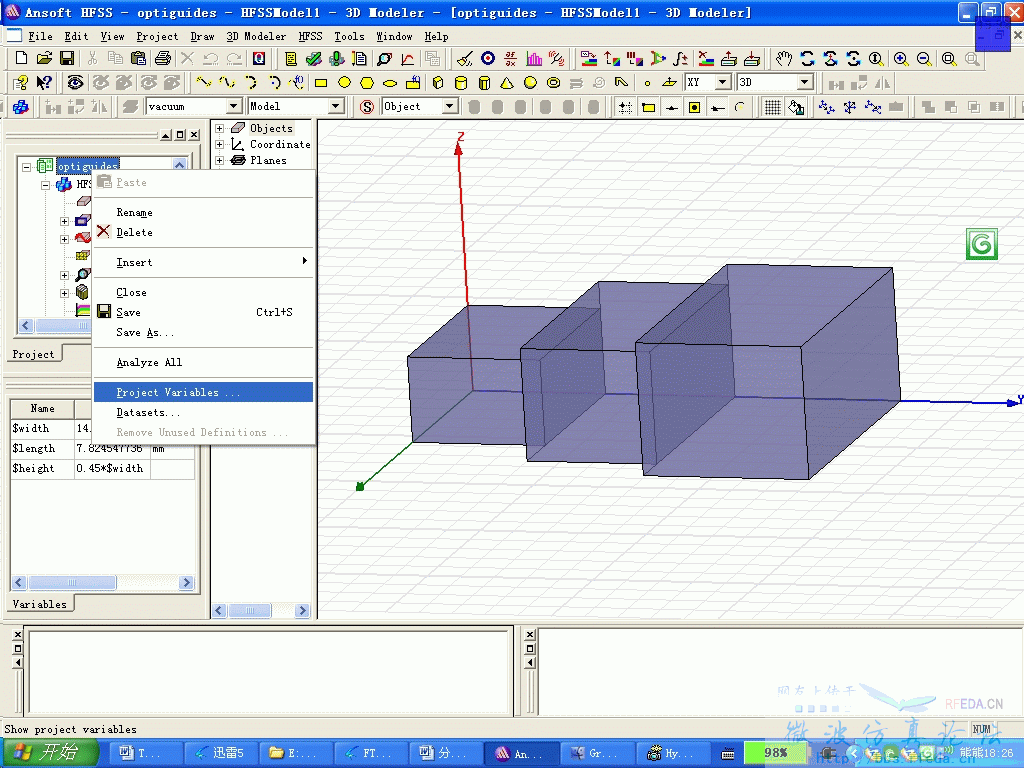This screenshot has height=768, width=1024.
Task: Collapse the optiguides project tree node
Action: click(26, 167)
